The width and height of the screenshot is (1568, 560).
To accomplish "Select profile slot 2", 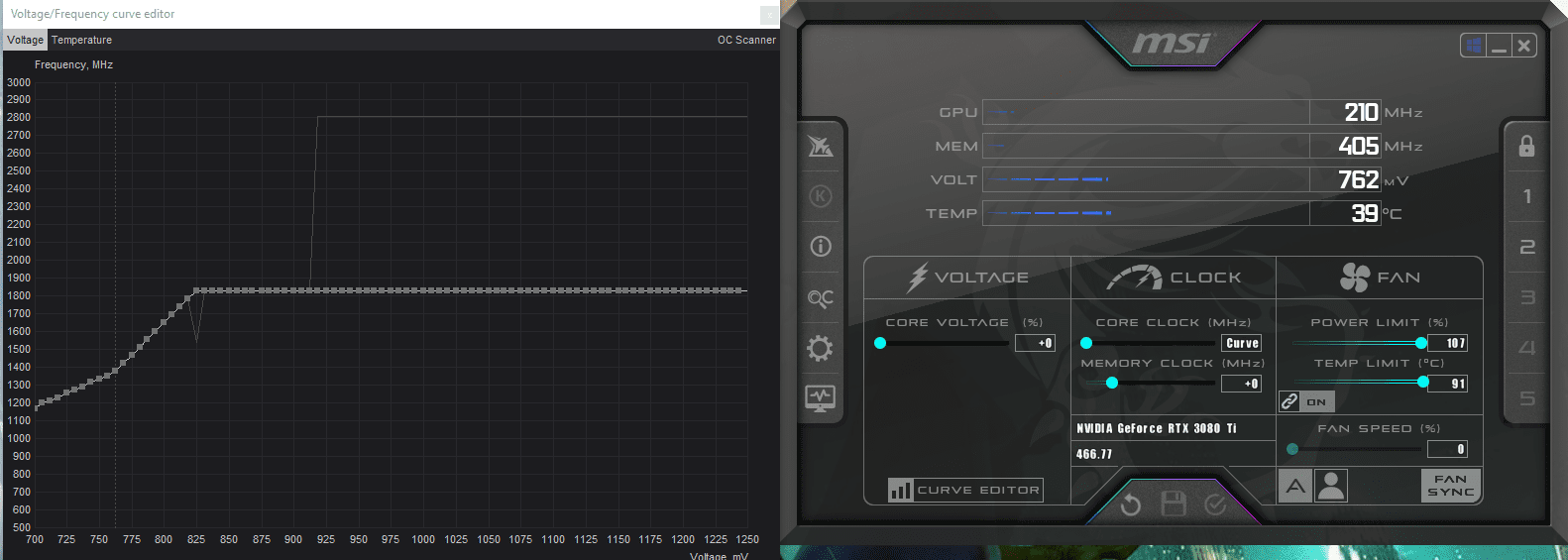I will 1527,246.
